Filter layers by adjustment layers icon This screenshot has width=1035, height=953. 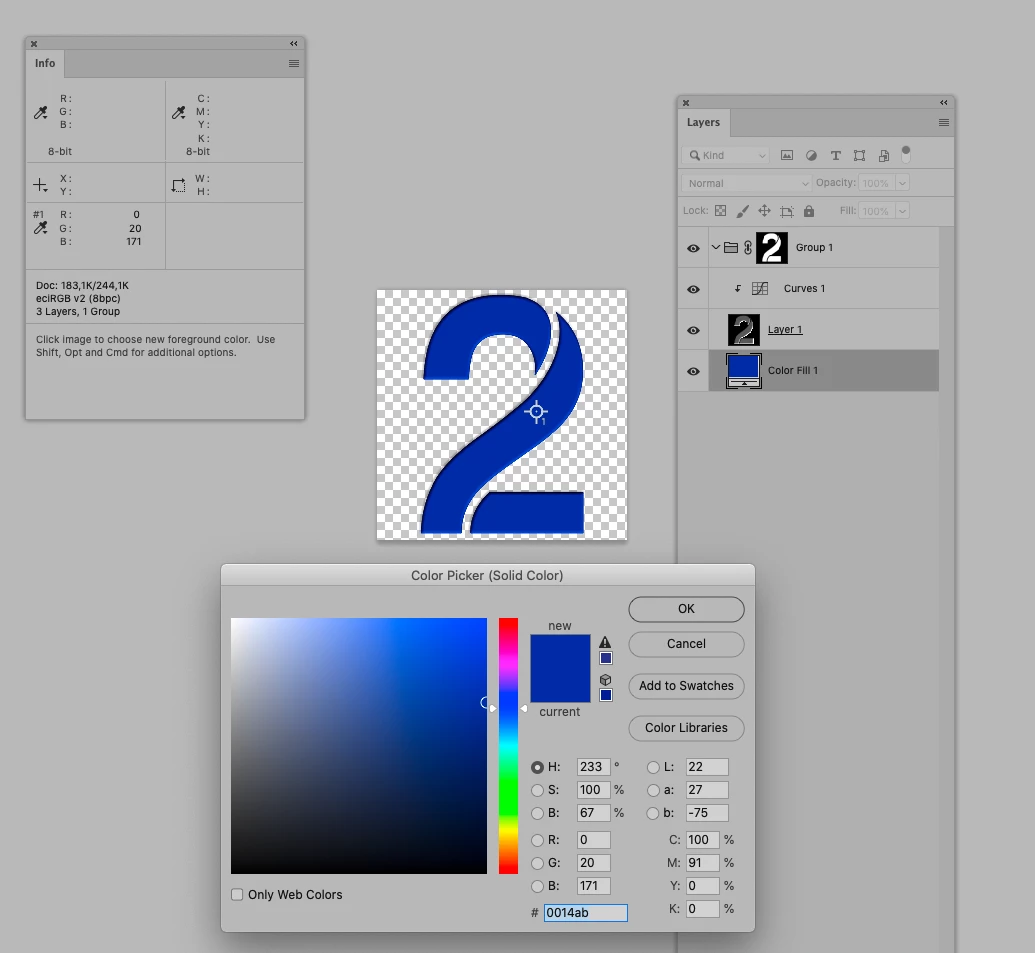tap(811, 155)
